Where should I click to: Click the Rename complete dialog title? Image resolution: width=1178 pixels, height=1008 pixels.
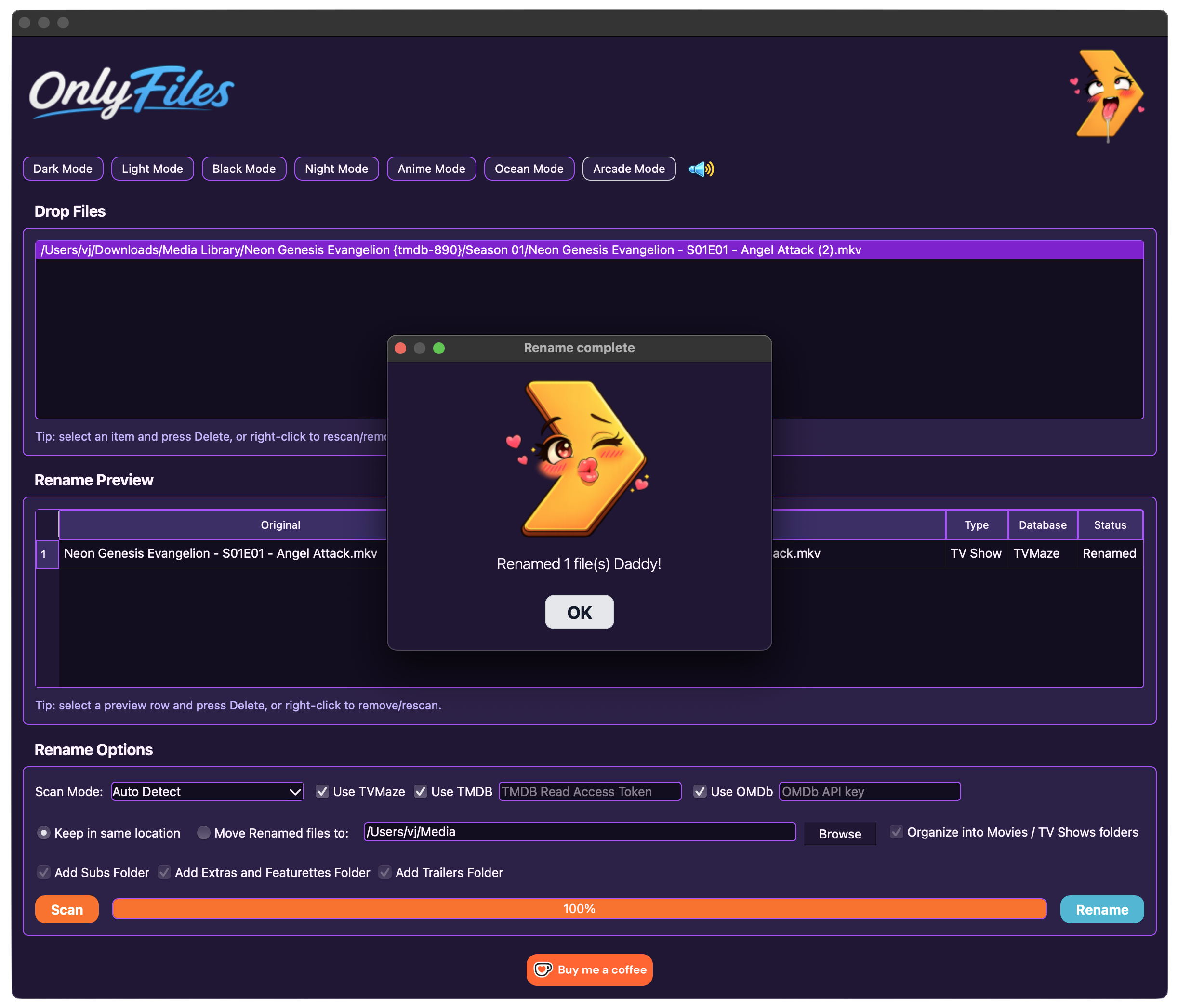(579, 348)
